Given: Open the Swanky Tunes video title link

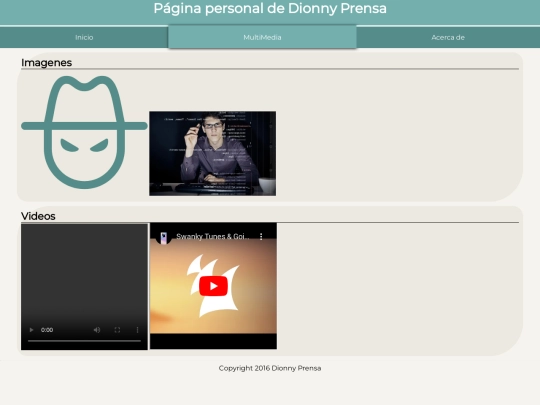Looking at the screenshot, I should pyautogui.click(x=212, y=236).
